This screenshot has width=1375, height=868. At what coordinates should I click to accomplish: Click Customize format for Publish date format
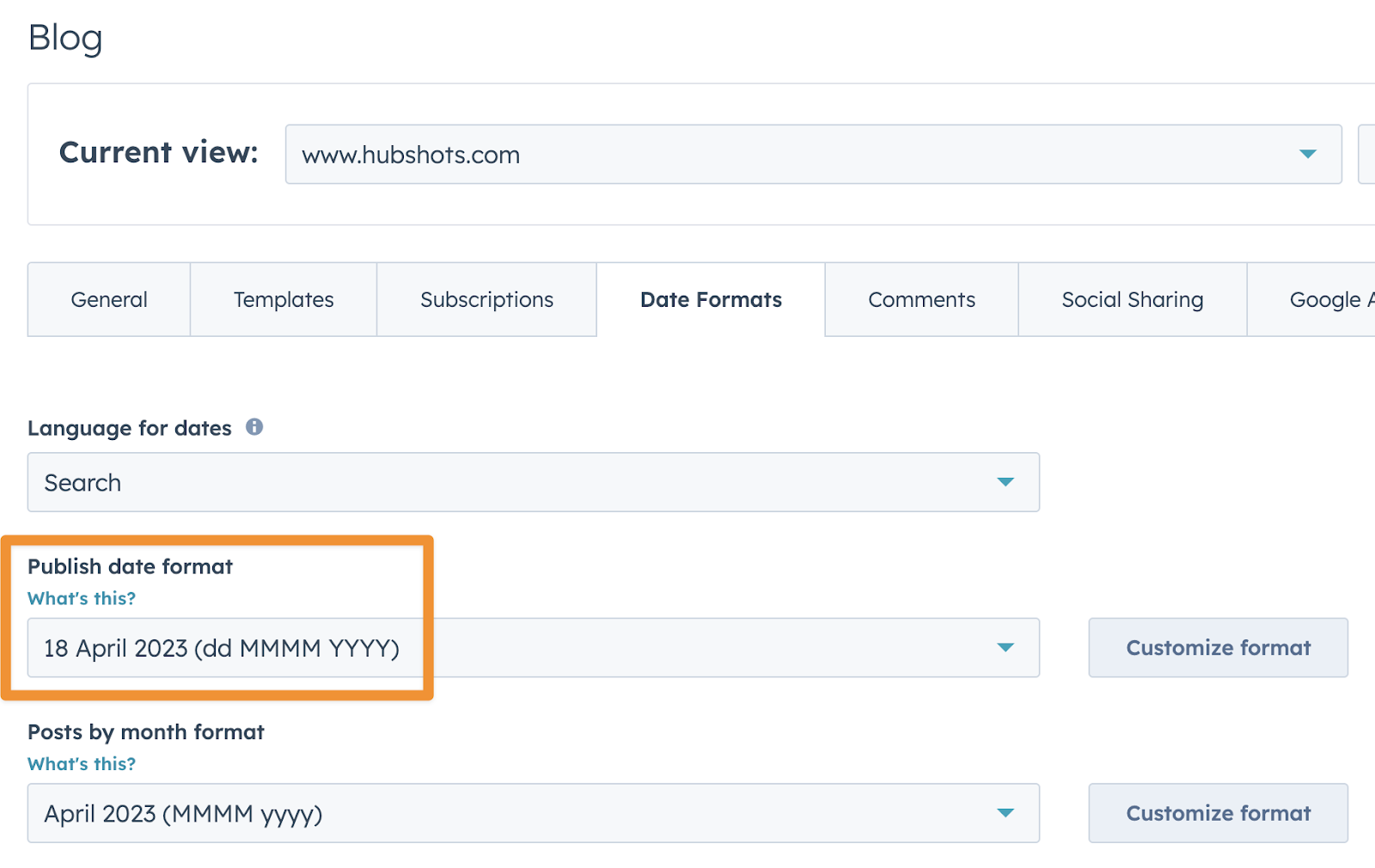(x=1218, y=647)
